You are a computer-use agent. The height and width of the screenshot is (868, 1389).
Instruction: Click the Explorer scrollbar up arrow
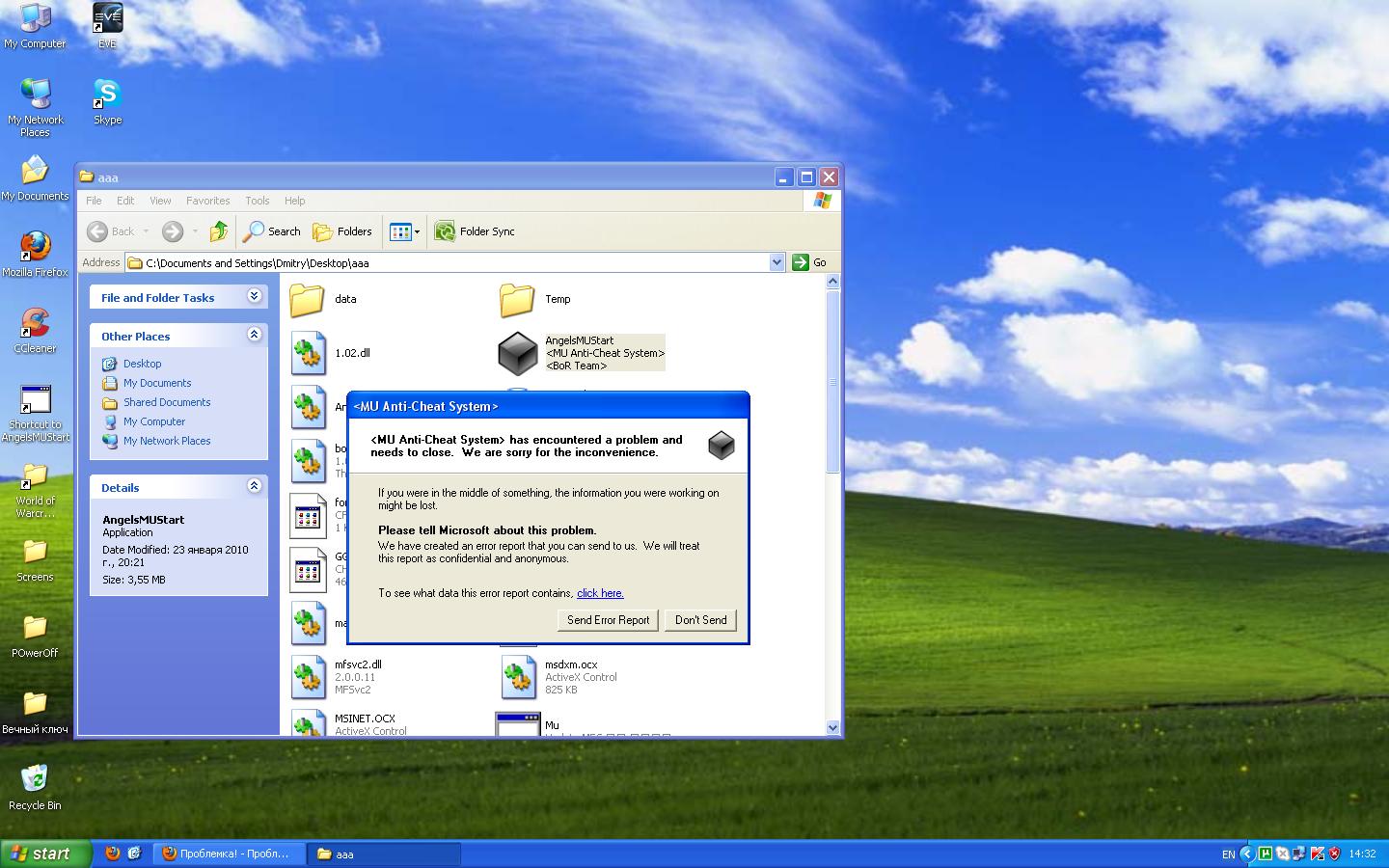tap(833, 281)
